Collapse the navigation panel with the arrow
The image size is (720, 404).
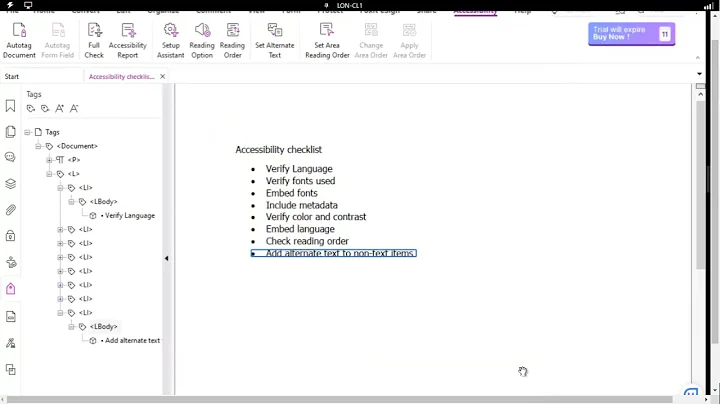coord(166,258)
